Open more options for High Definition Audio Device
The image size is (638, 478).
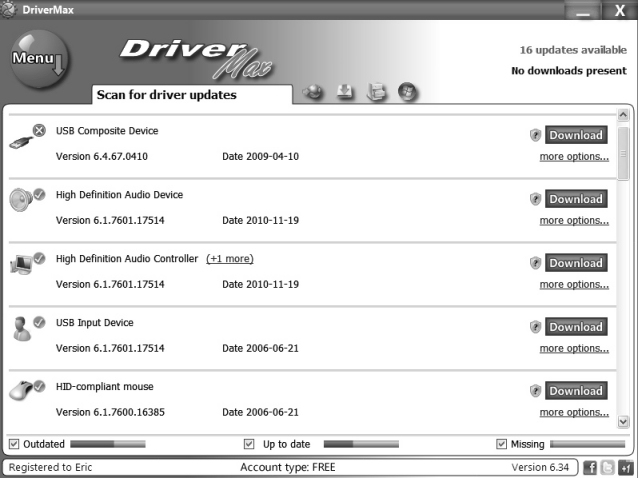click(574, 220)
